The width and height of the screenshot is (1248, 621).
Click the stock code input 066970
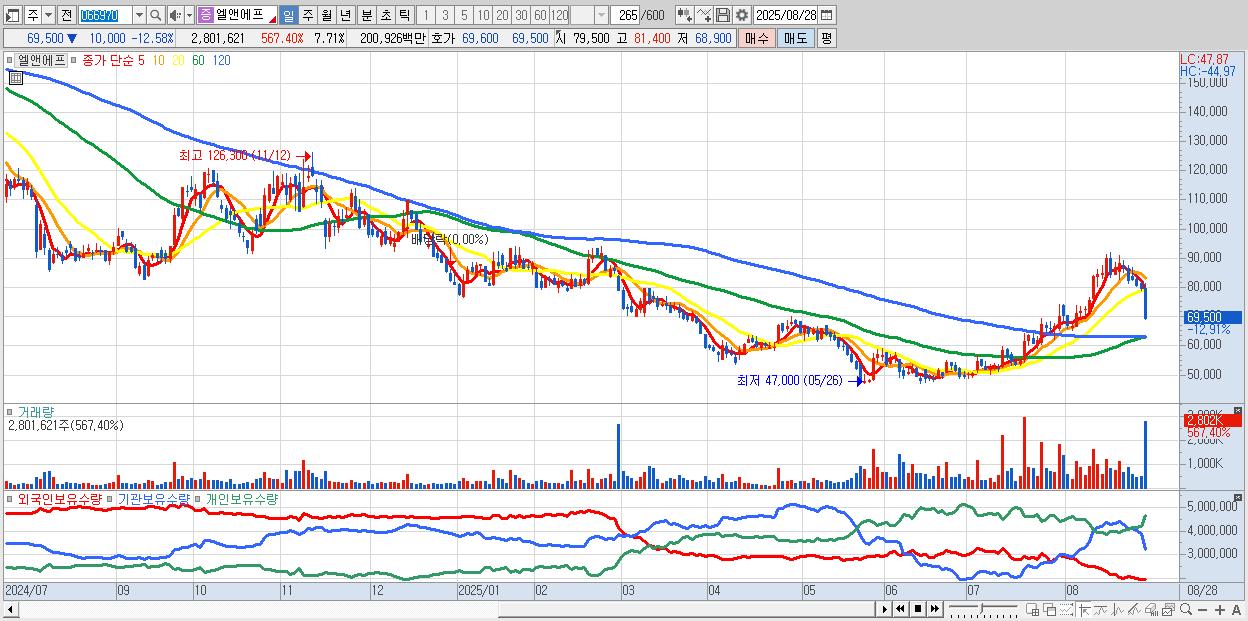click(106, 15)
